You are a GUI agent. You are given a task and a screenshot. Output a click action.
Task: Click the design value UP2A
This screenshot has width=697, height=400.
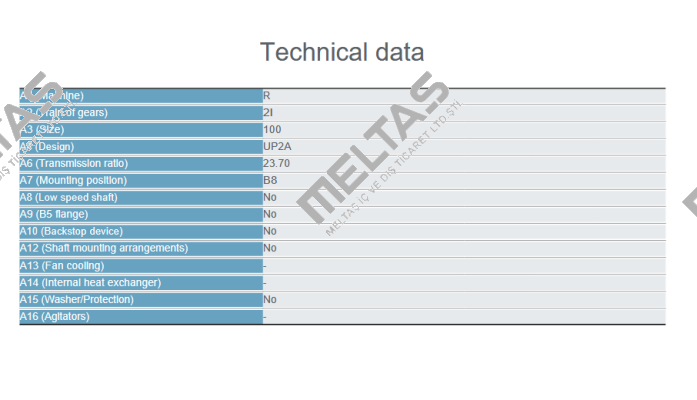click(277, 146)
